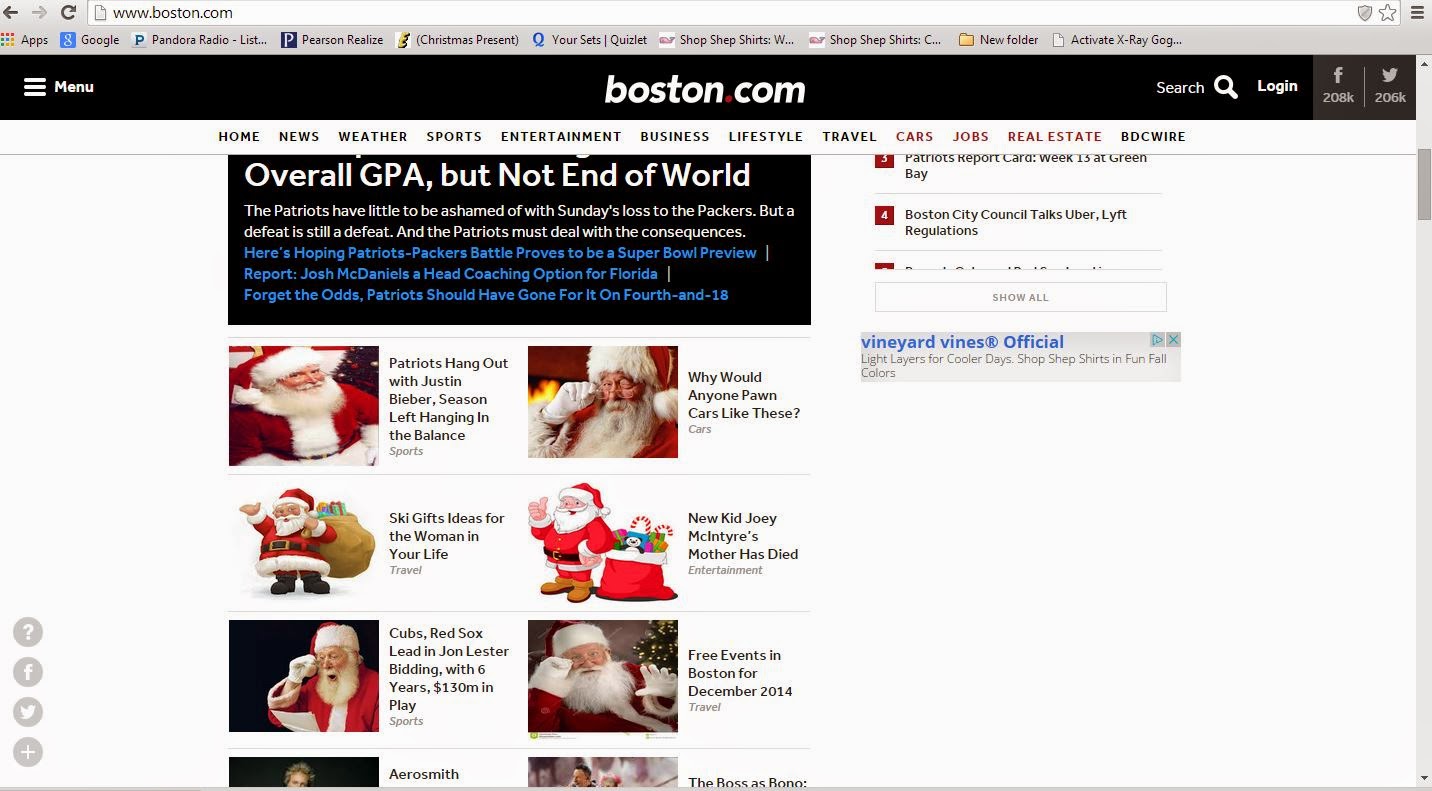Viewport: 1432px width, 791px height.
Task: Open the SPORTS nav section
Action: coord(454,137)
